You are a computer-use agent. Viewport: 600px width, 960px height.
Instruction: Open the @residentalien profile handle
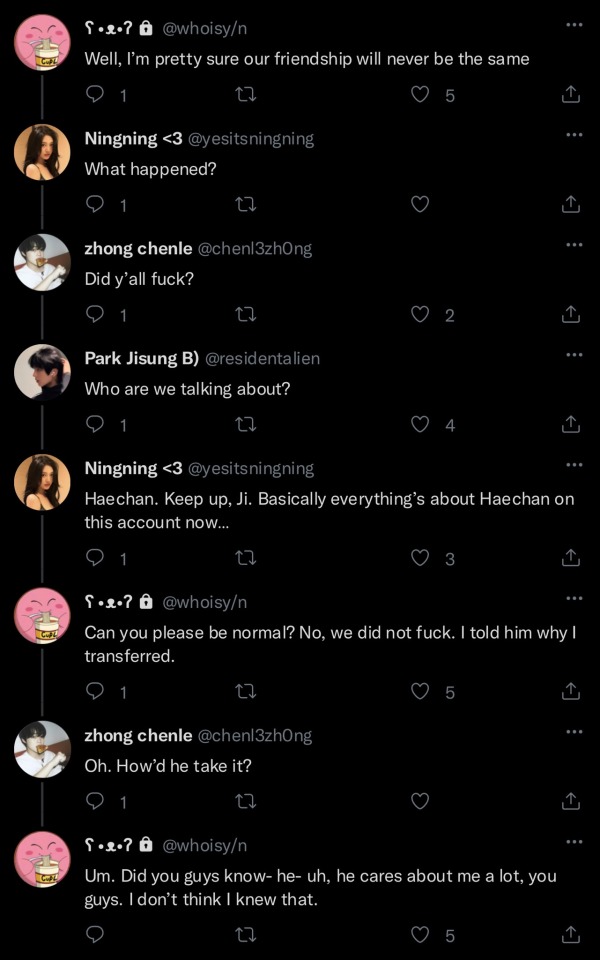click(x=262, y=358)
